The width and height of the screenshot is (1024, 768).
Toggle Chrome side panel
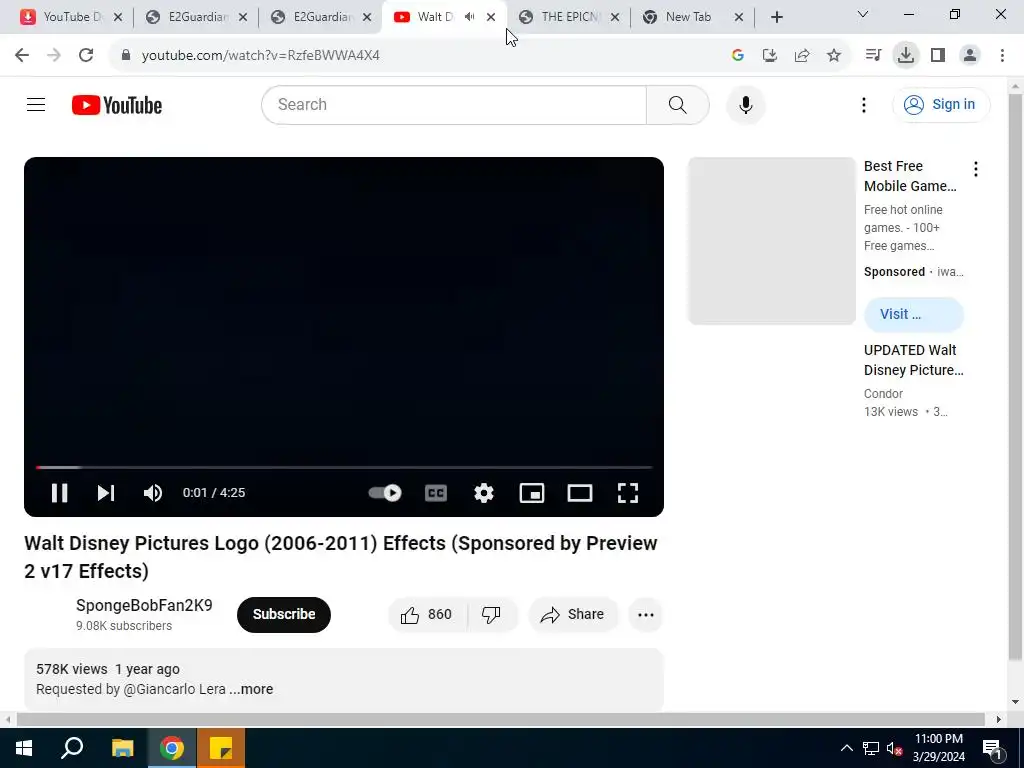coord(938,56)
